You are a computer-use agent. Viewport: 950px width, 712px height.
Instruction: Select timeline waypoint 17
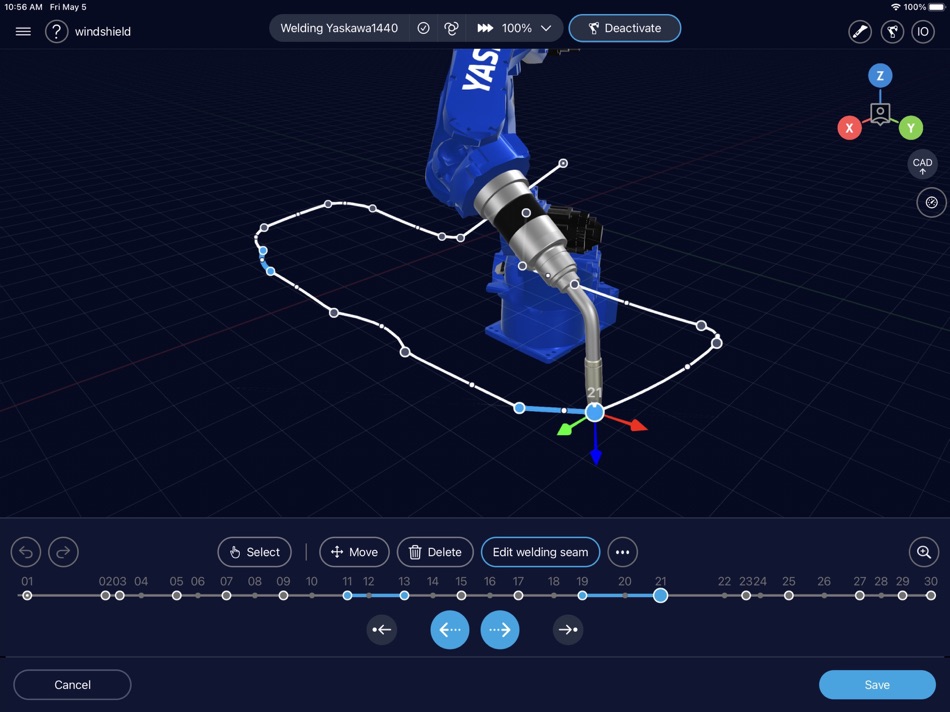(518, 596)
